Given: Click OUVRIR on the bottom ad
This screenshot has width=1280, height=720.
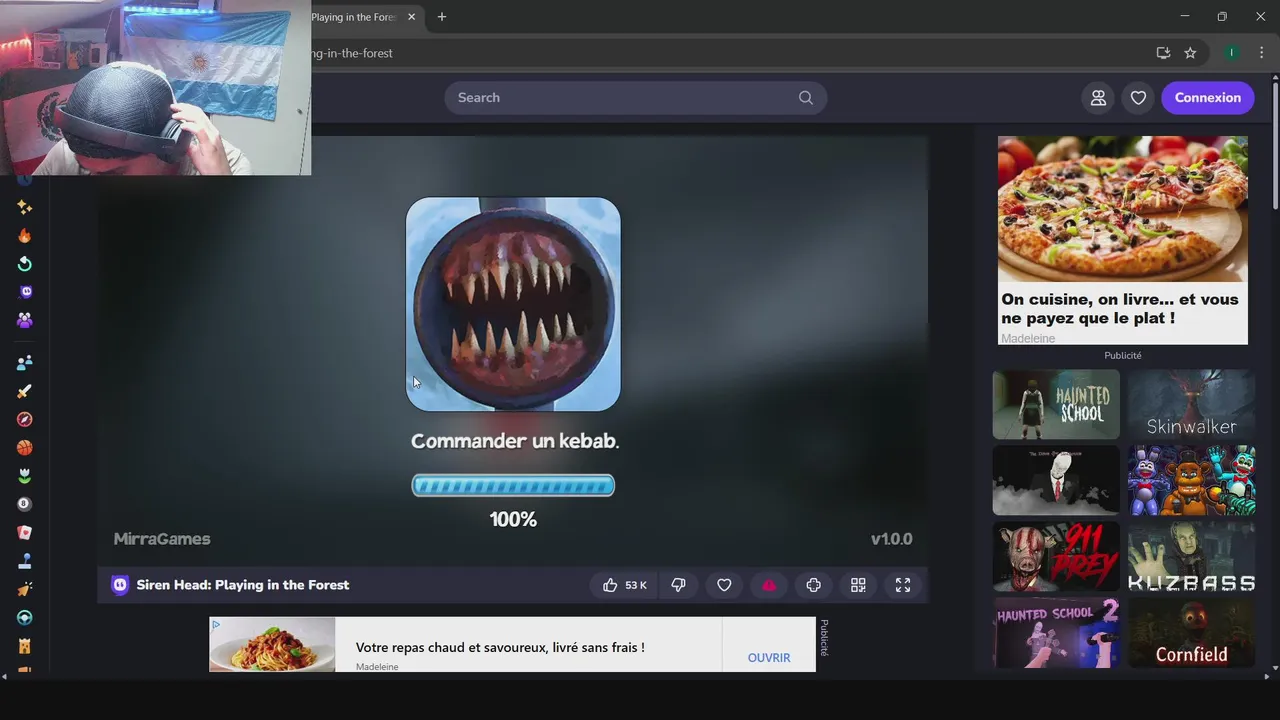Looking at the screenshot, I should coord(769,657).
